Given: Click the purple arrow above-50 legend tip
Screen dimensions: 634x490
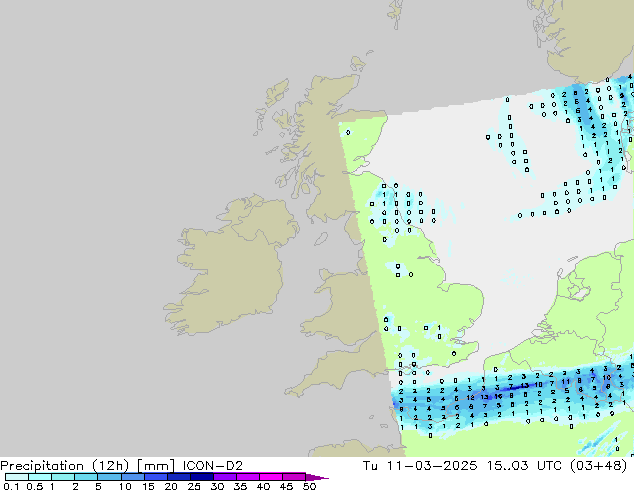Looking at the screenshot, I should point(317,477).
